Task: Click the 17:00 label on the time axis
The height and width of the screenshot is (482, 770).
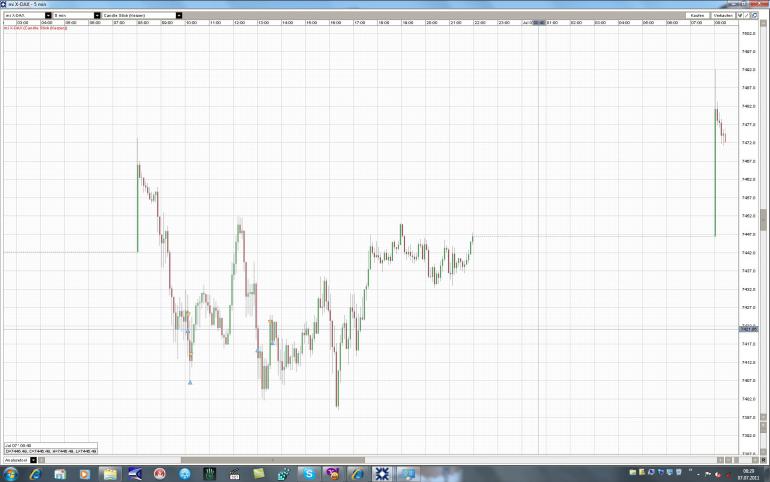Action: pyautogui.click(x=359, y=23)
